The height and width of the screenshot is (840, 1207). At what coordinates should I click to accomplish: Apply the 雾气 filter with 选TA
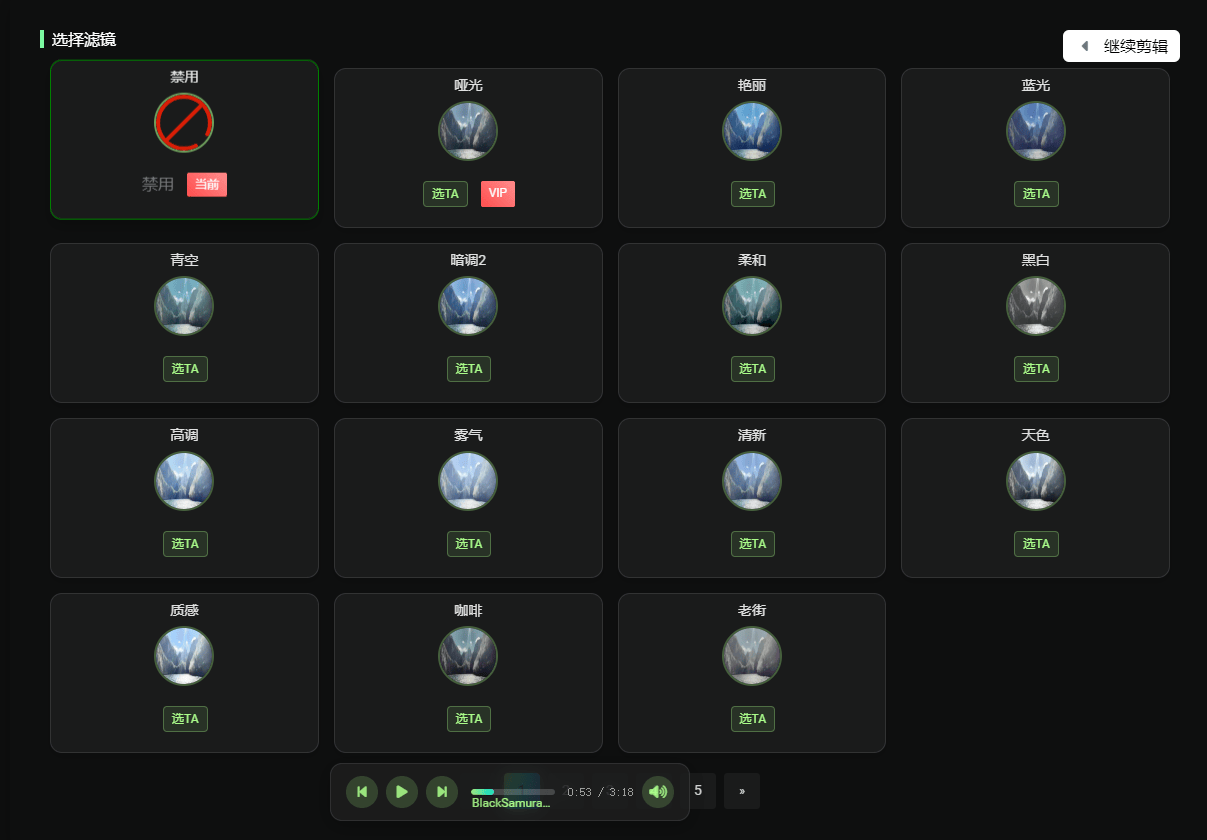click(x=469, y=544)
